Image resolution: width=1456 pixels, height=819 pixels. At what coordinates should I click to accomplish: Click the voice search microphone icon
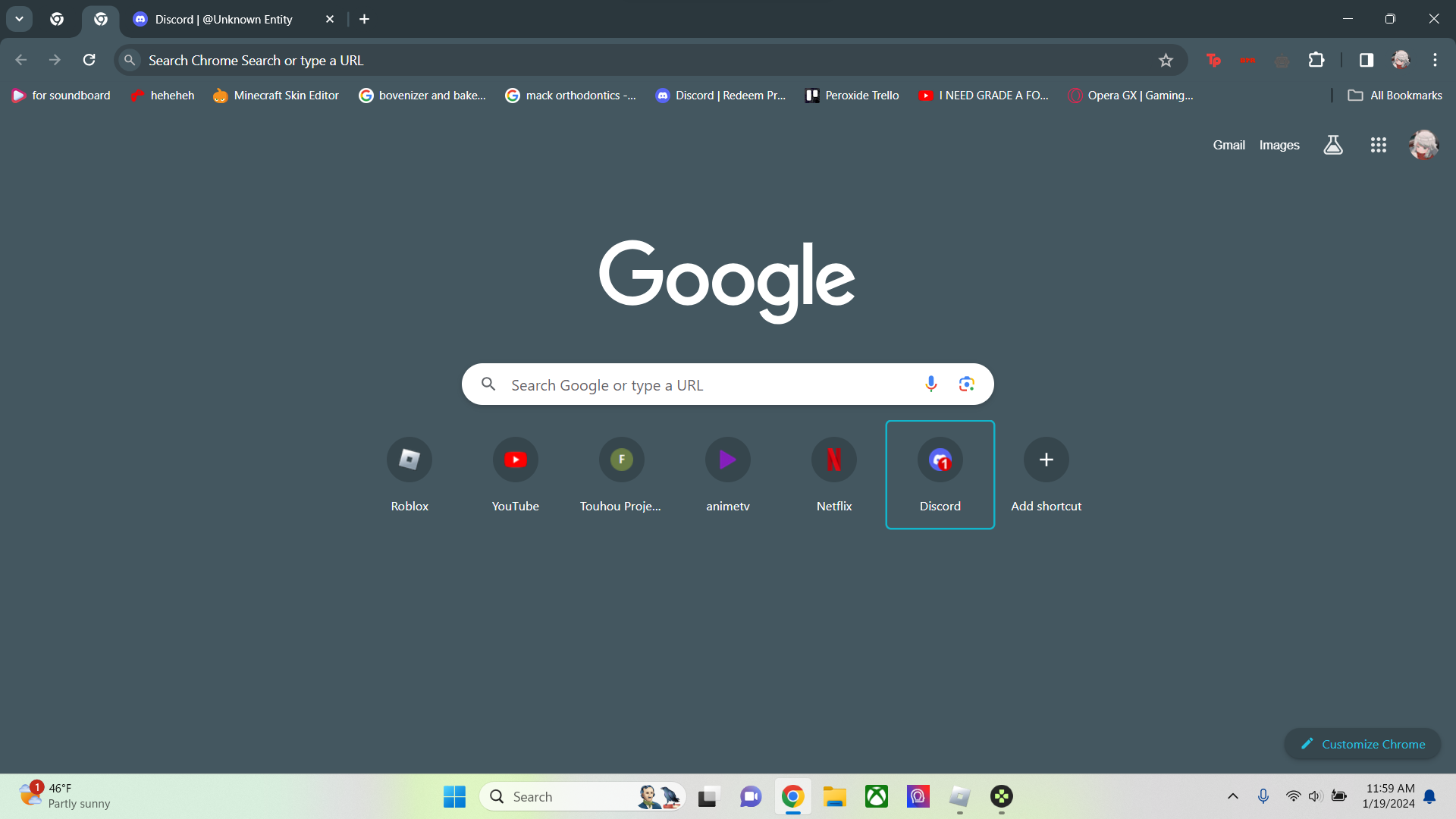[x=931, y=384]
